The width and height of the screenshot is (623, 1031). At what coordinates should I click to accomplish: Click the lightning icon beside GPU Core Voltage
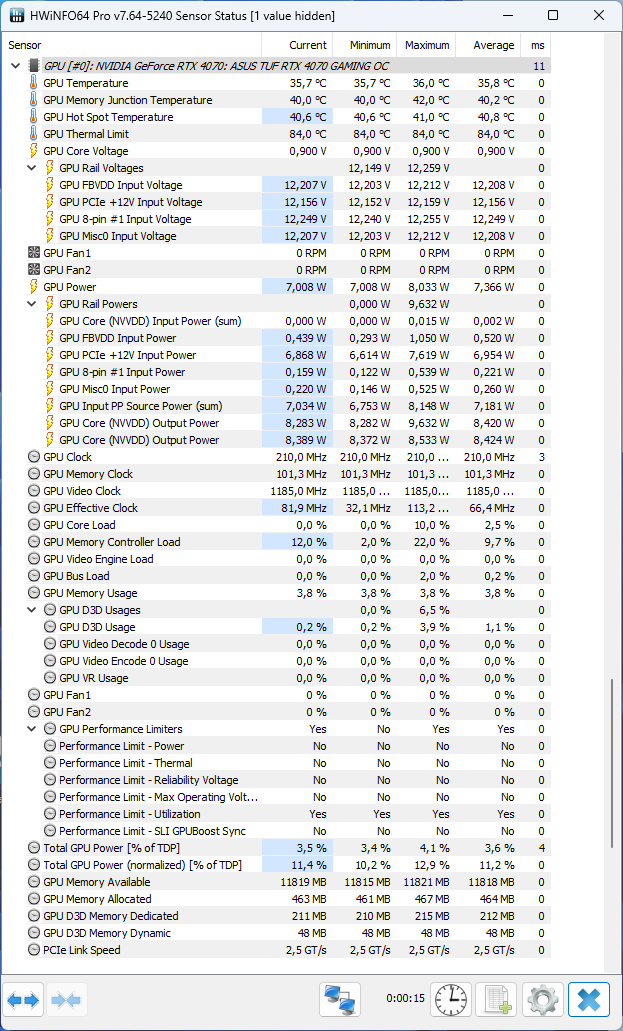pyautogui.click(x=34, y=151)
